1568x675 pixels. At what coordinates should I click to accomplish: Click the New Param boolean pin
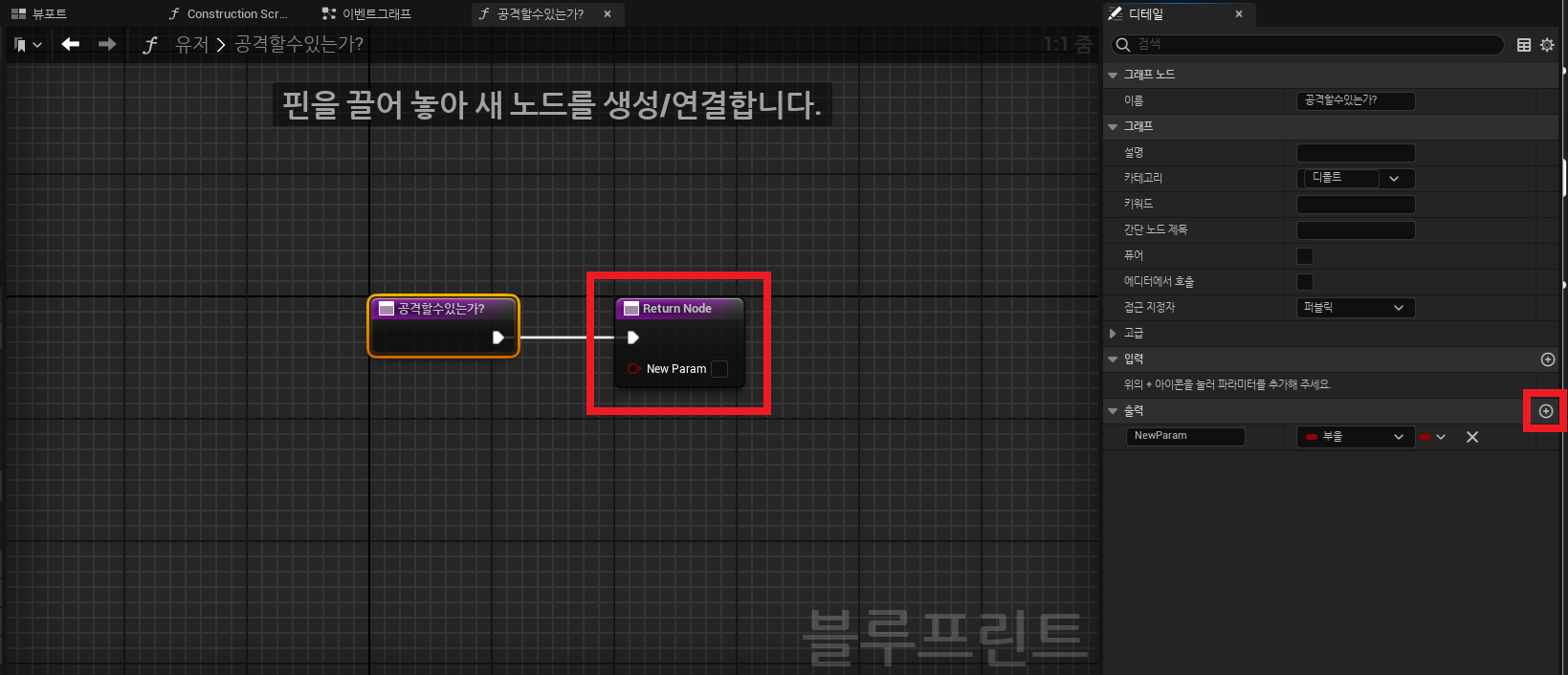(x=633, y=369)
